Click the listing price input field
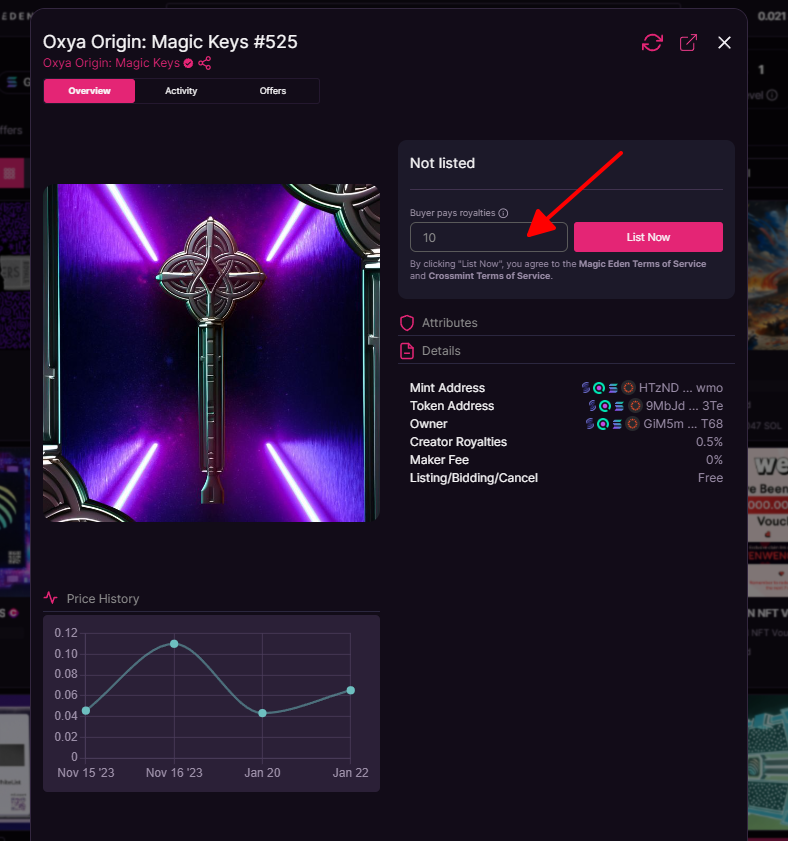 click(489, 237)
